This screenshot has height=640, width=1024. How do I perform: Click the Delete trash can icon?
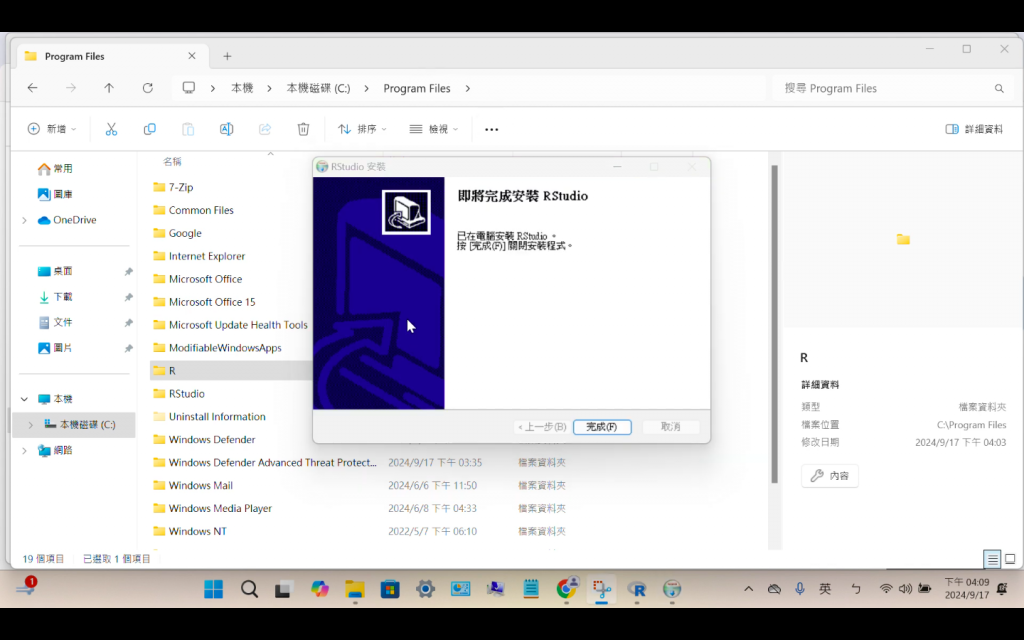(303, 129)
